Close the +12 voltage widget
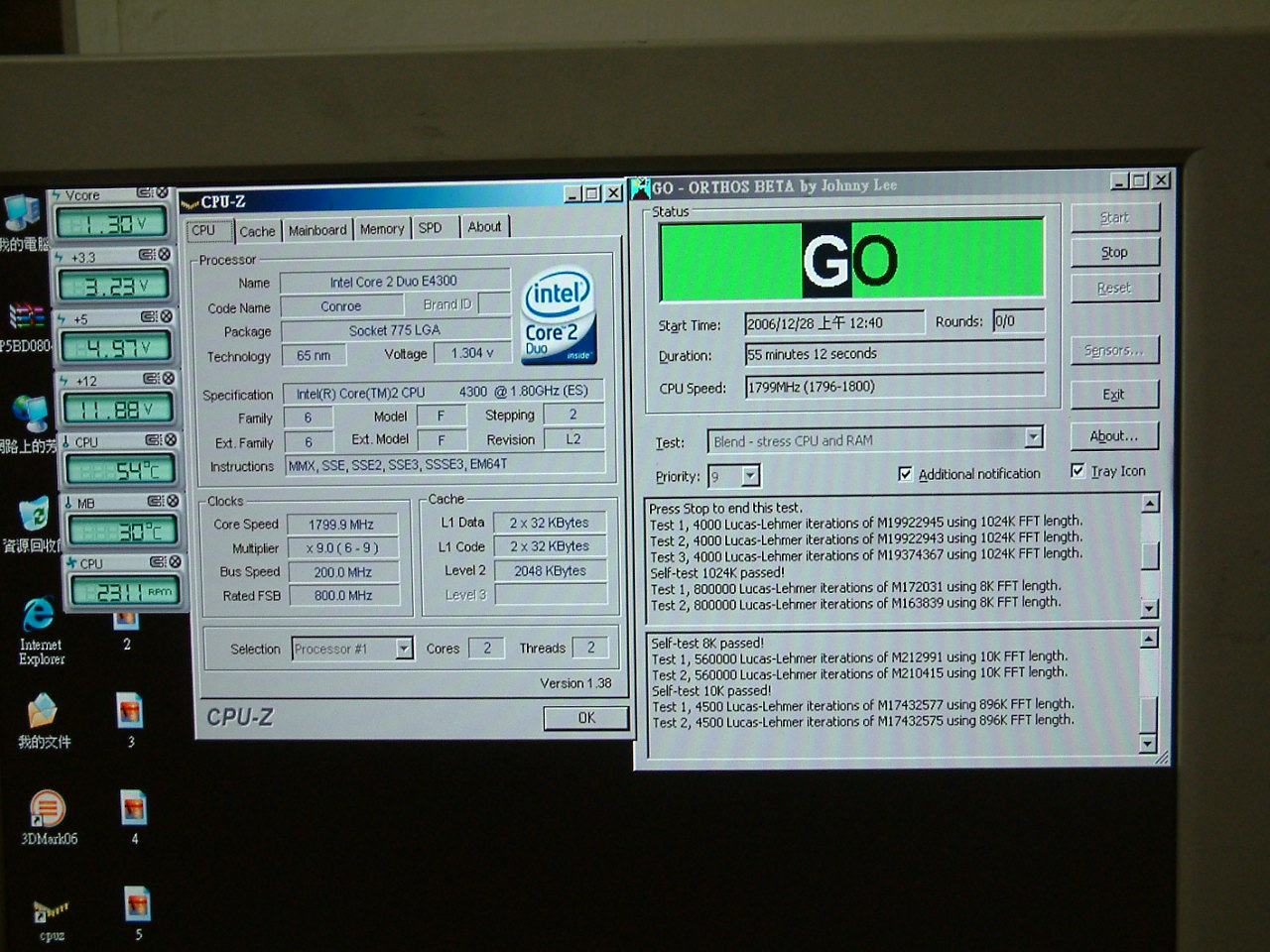This screenshot has height=952, width=1270. pos(168,378)
